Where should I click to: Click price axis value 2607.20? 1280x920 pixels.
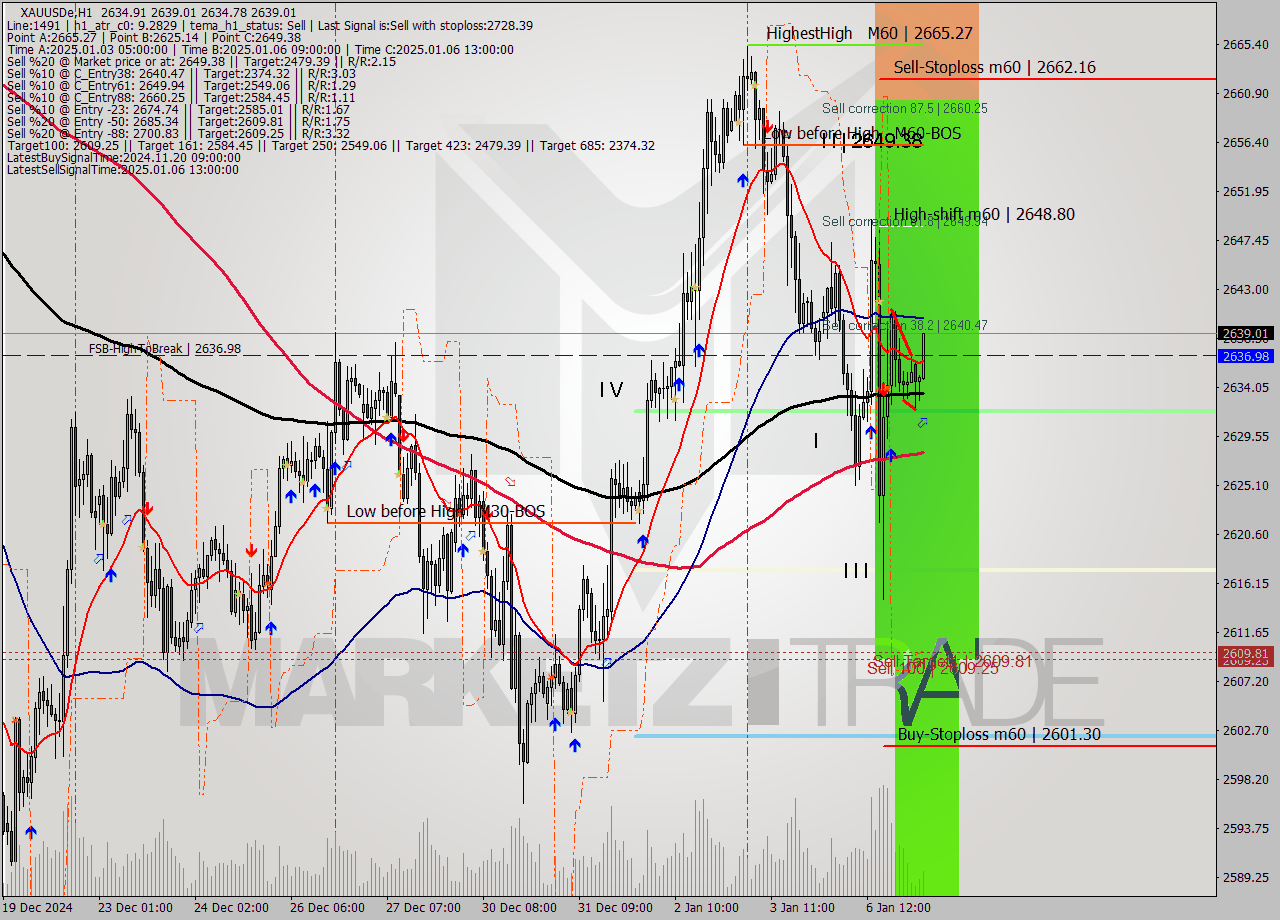[1245, 681]
